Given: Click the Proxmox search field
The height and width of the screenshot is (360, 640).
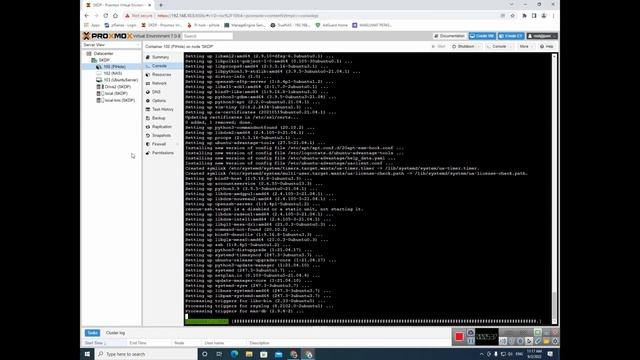Looking at the screenshot, I should 207,36.
